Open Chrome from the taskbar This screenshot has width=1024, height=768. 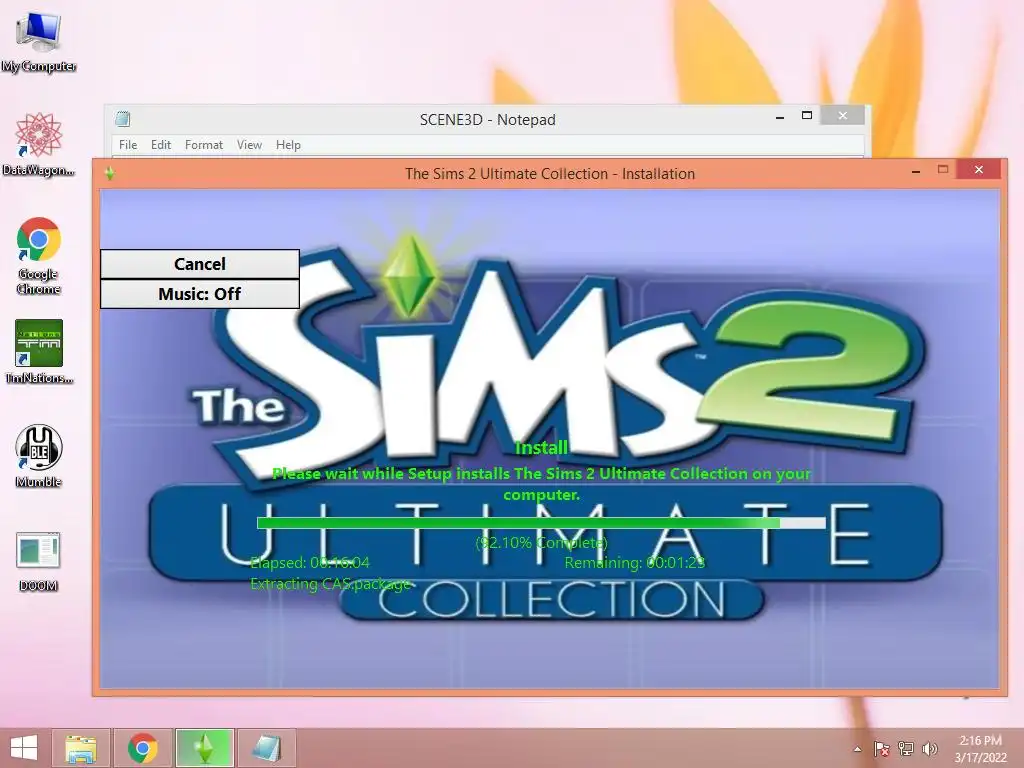(x=142, y=748)
